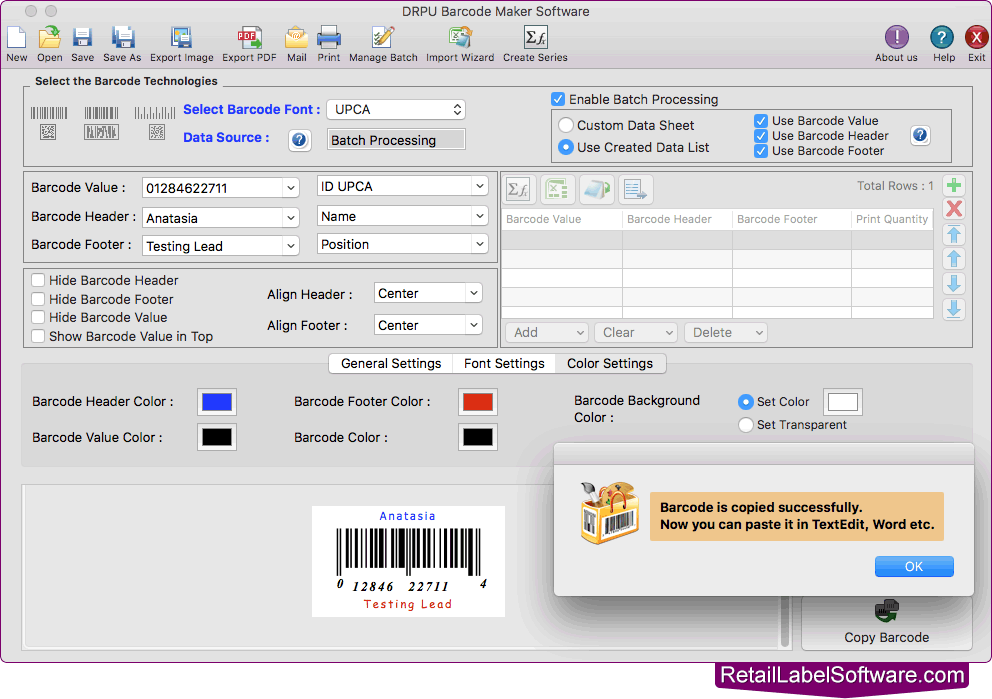
Task: Open the Select Barcode Font dropdown
Action: (396, 109)
